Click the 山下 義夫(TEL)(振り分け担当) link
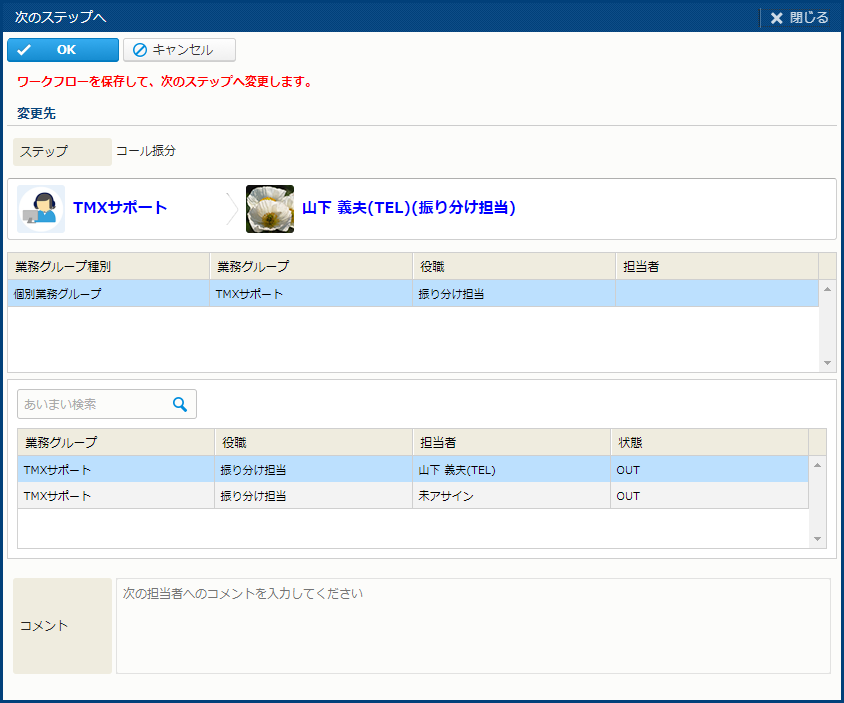 coord(408,208)
